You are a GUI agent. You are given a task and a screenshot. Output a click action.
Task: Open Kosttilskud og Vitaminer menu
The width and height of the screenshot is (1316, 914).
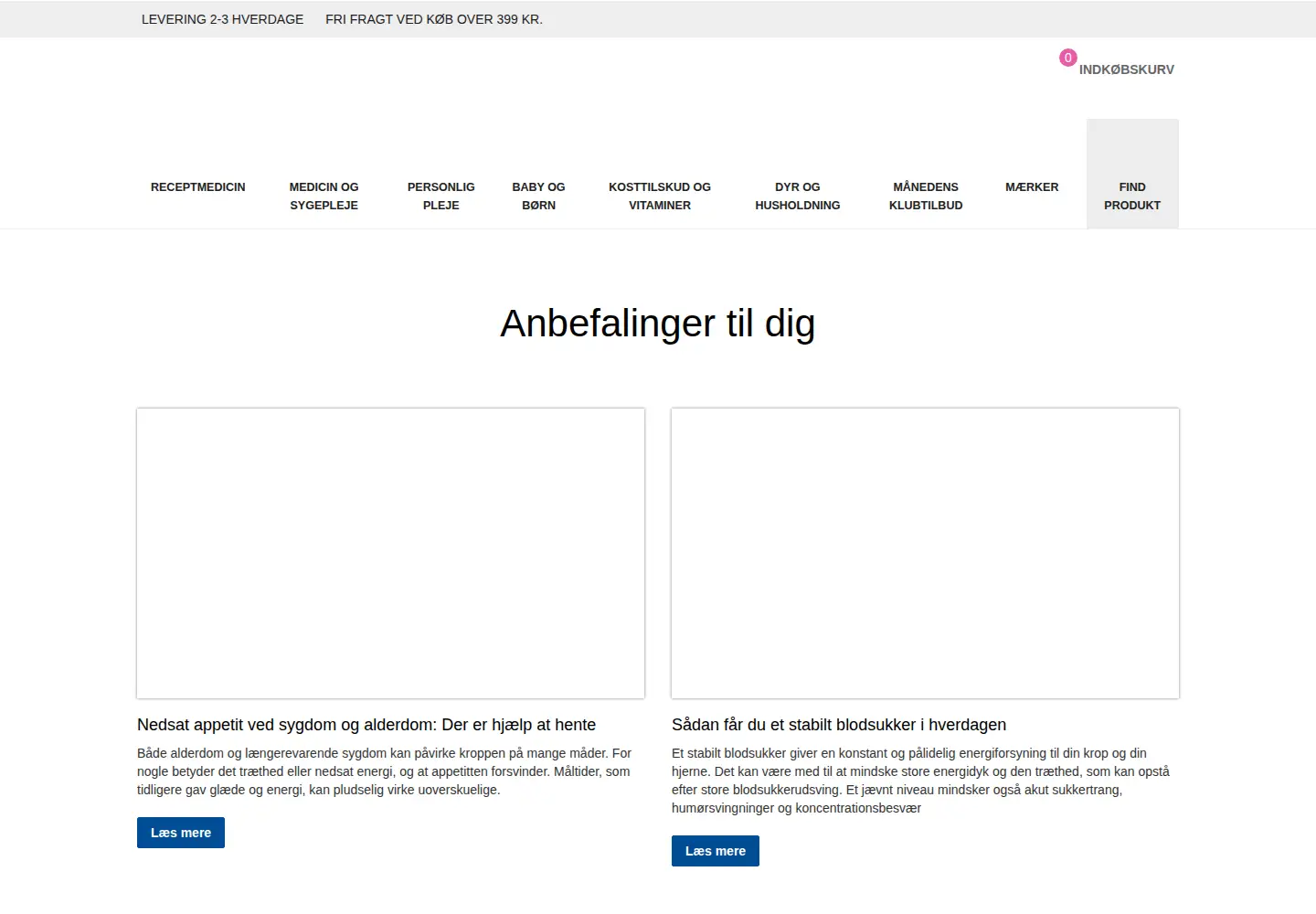(x=660, y=197)
